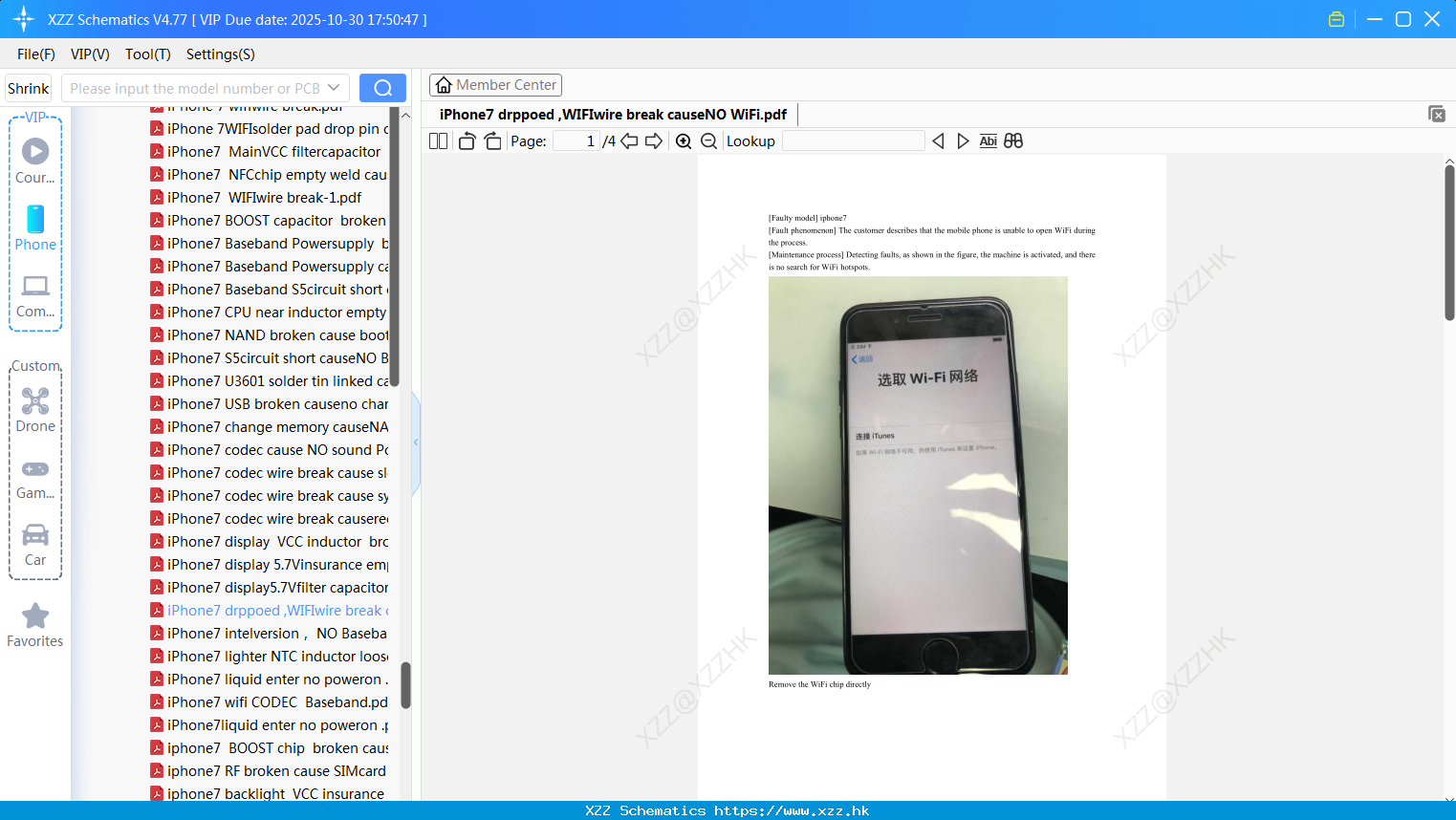Collapse the file list panel handle
The image size is (1456, 820).
416,442
